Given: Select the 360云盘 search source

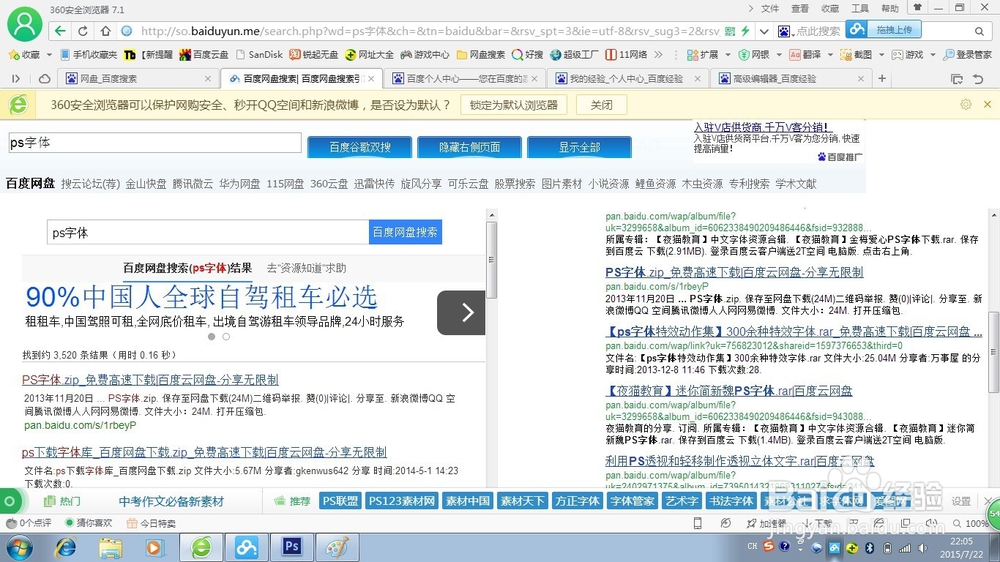Looking at the screenshot, I should pyautogui.click(x=329, y=184).
